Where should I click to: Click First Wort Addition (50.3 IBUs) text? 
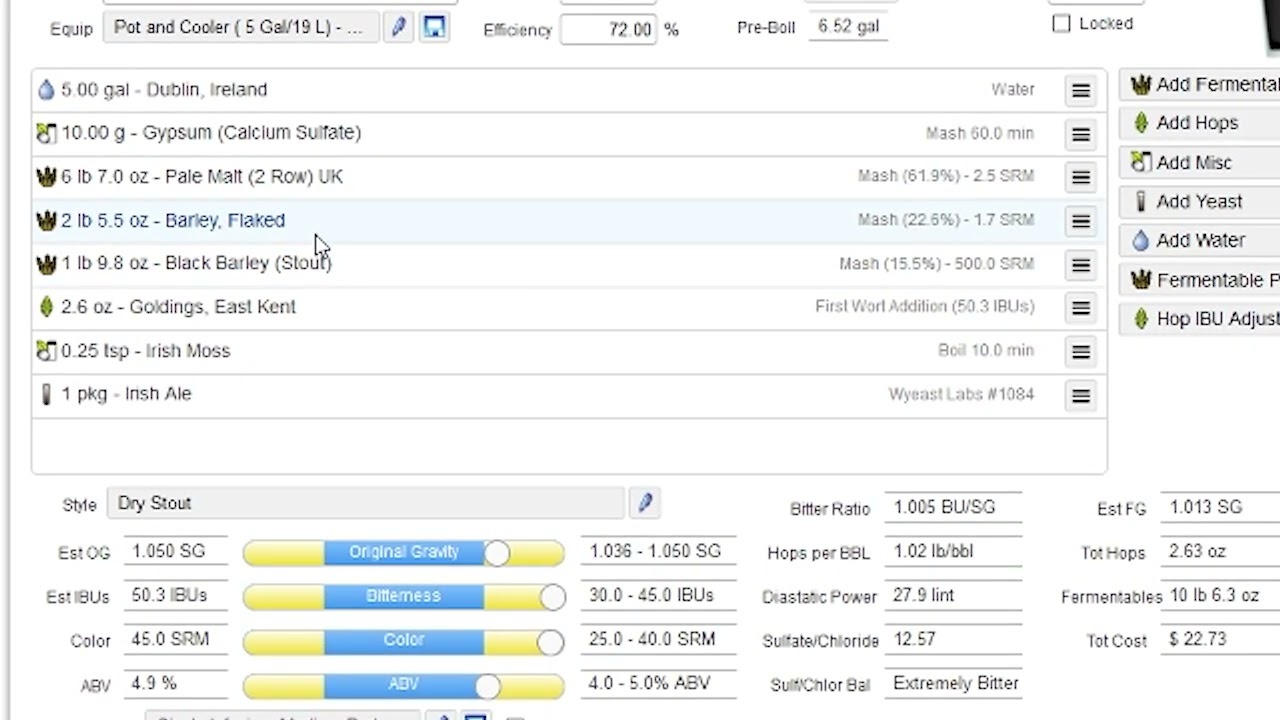point(925,307)
